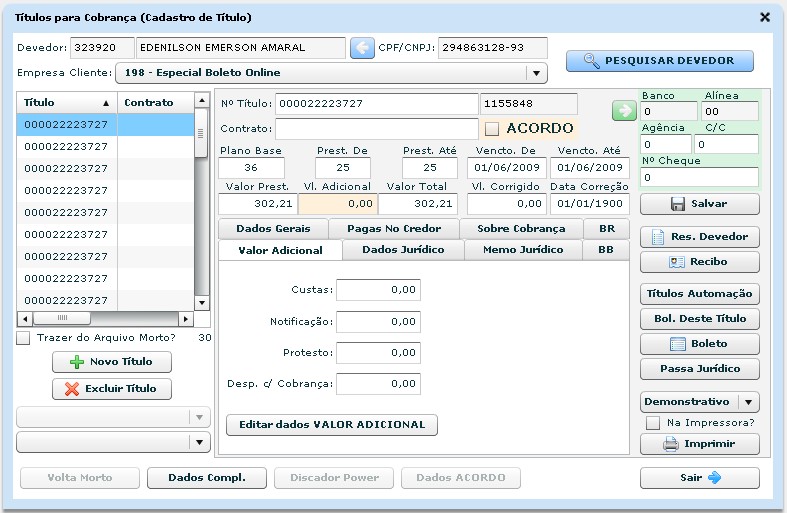Viewport: 787px width, 513px height.
Task: Generate a Boleto
Action: pyautogui.click(x=699, y=344)
